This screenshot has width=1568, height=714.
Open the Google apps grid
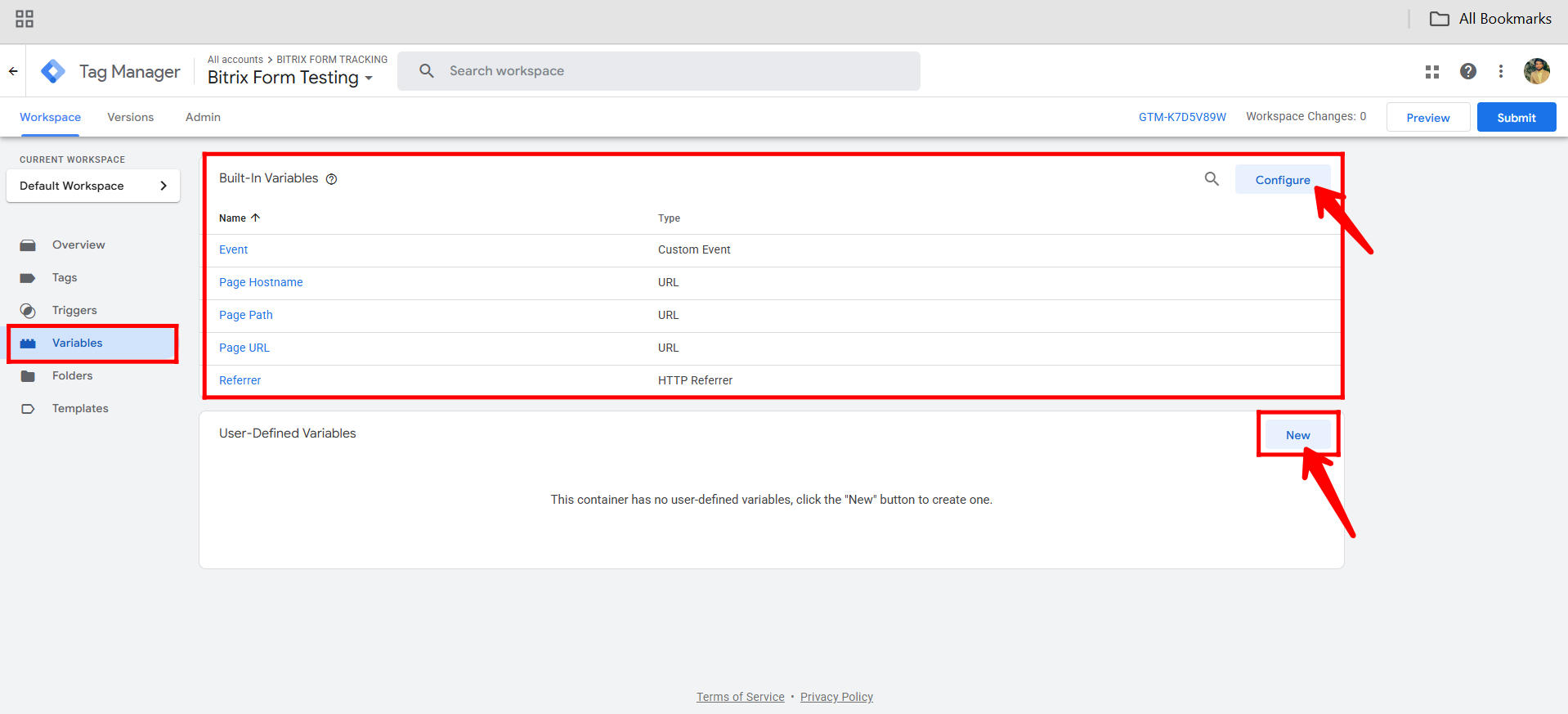1432,72
